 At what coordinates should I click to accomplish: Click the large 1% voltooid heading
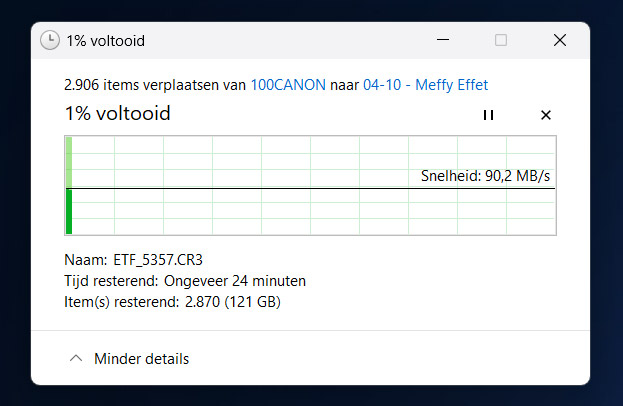(x=118, y=114)
